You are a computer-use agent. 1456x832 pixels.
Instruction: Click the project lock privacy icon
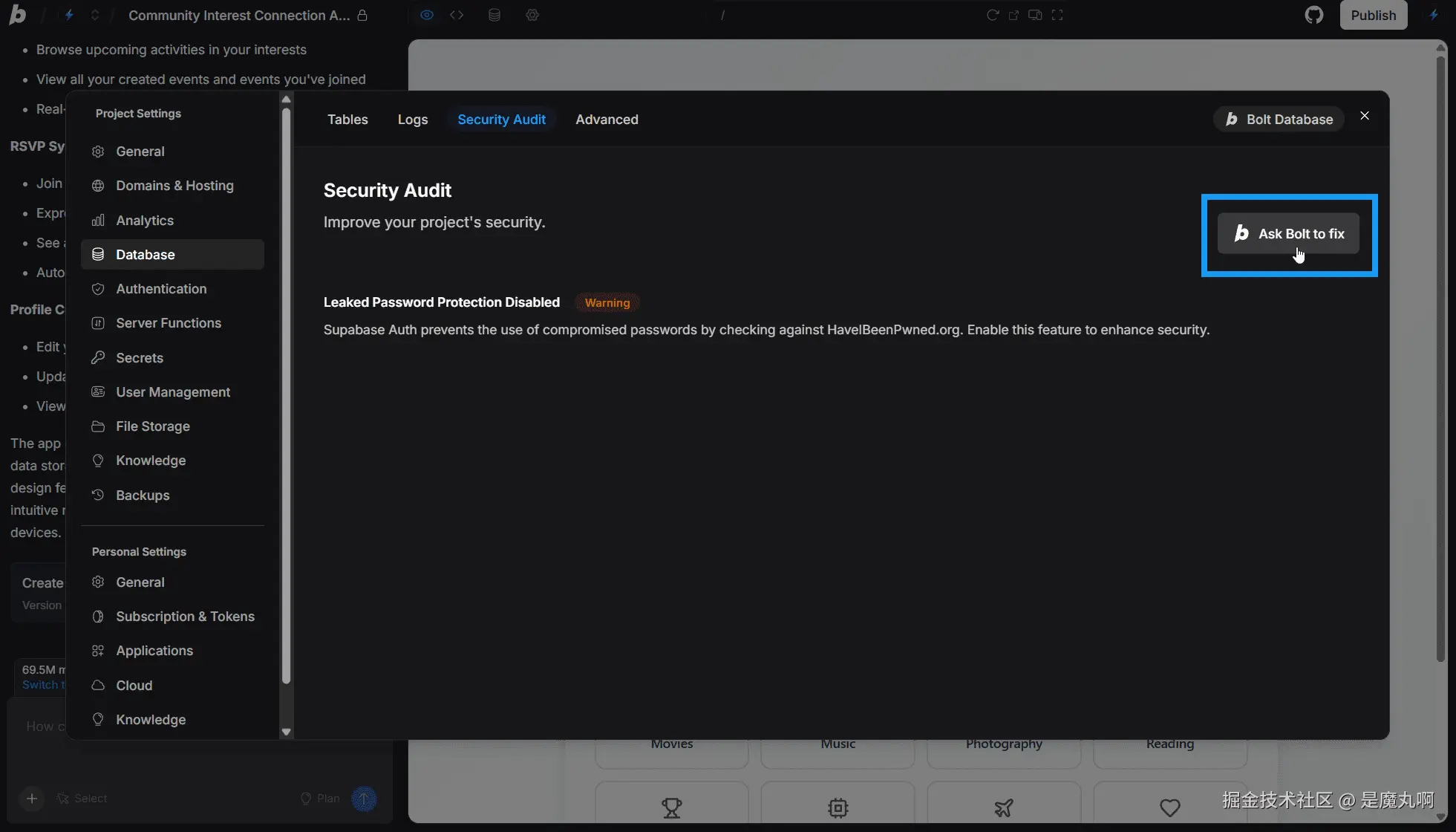362,15
